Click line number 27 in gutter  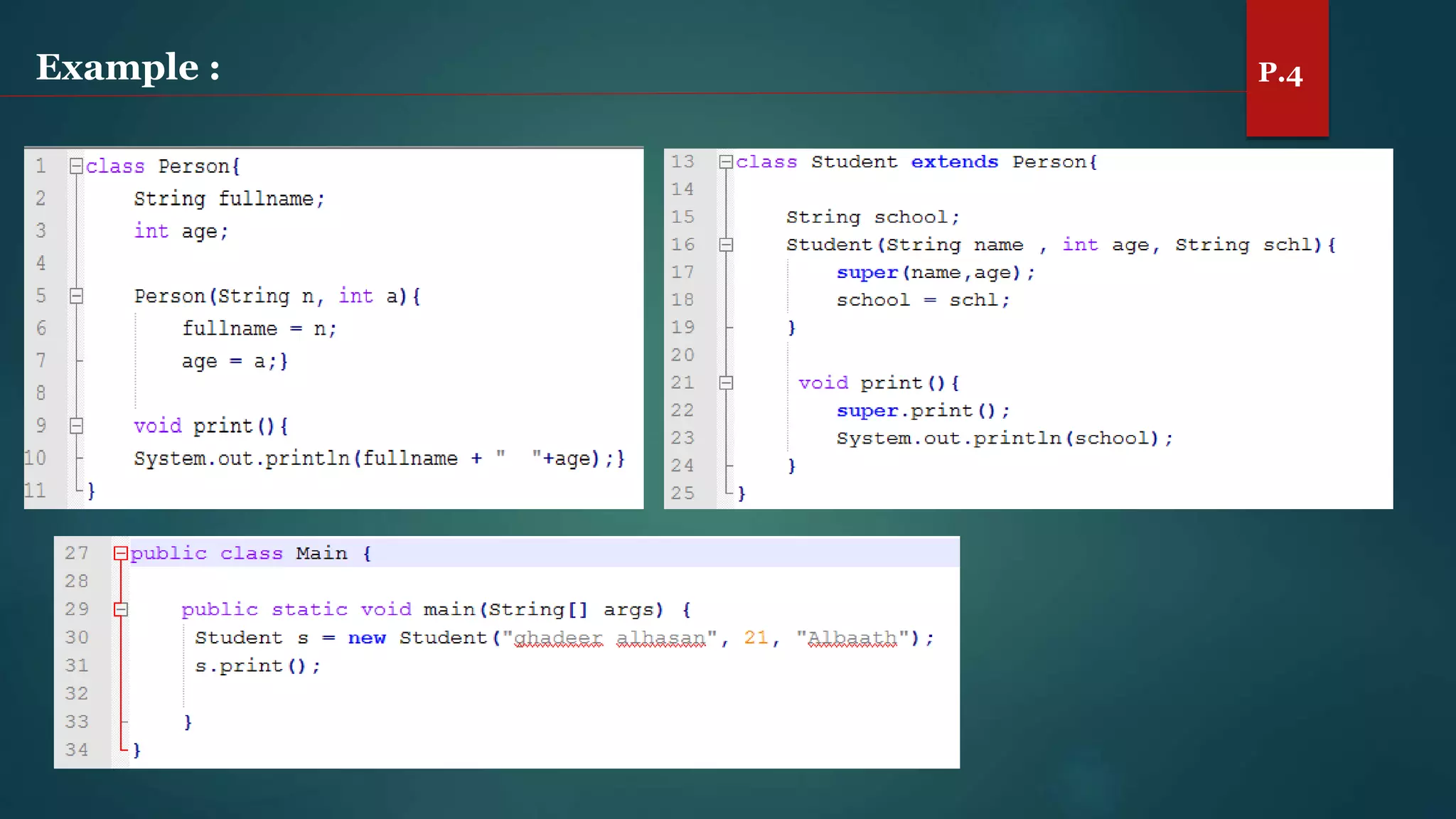tap(77, 553)
